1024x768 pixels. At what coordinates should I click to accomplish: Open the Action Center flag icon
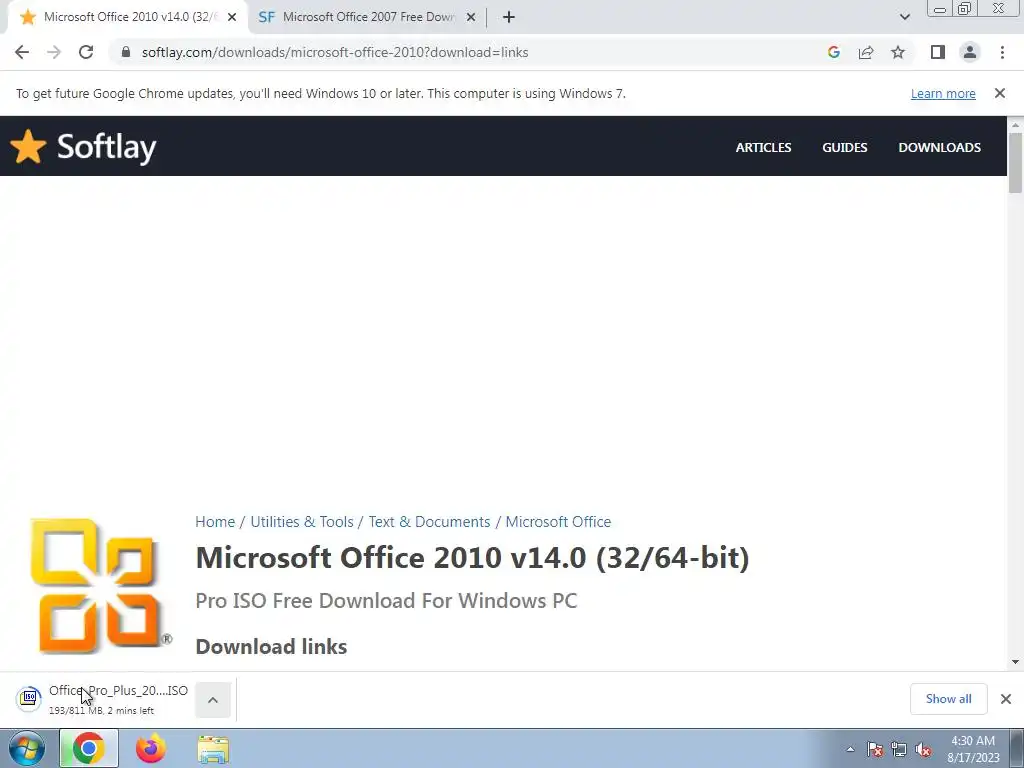[x=875, y=749]
